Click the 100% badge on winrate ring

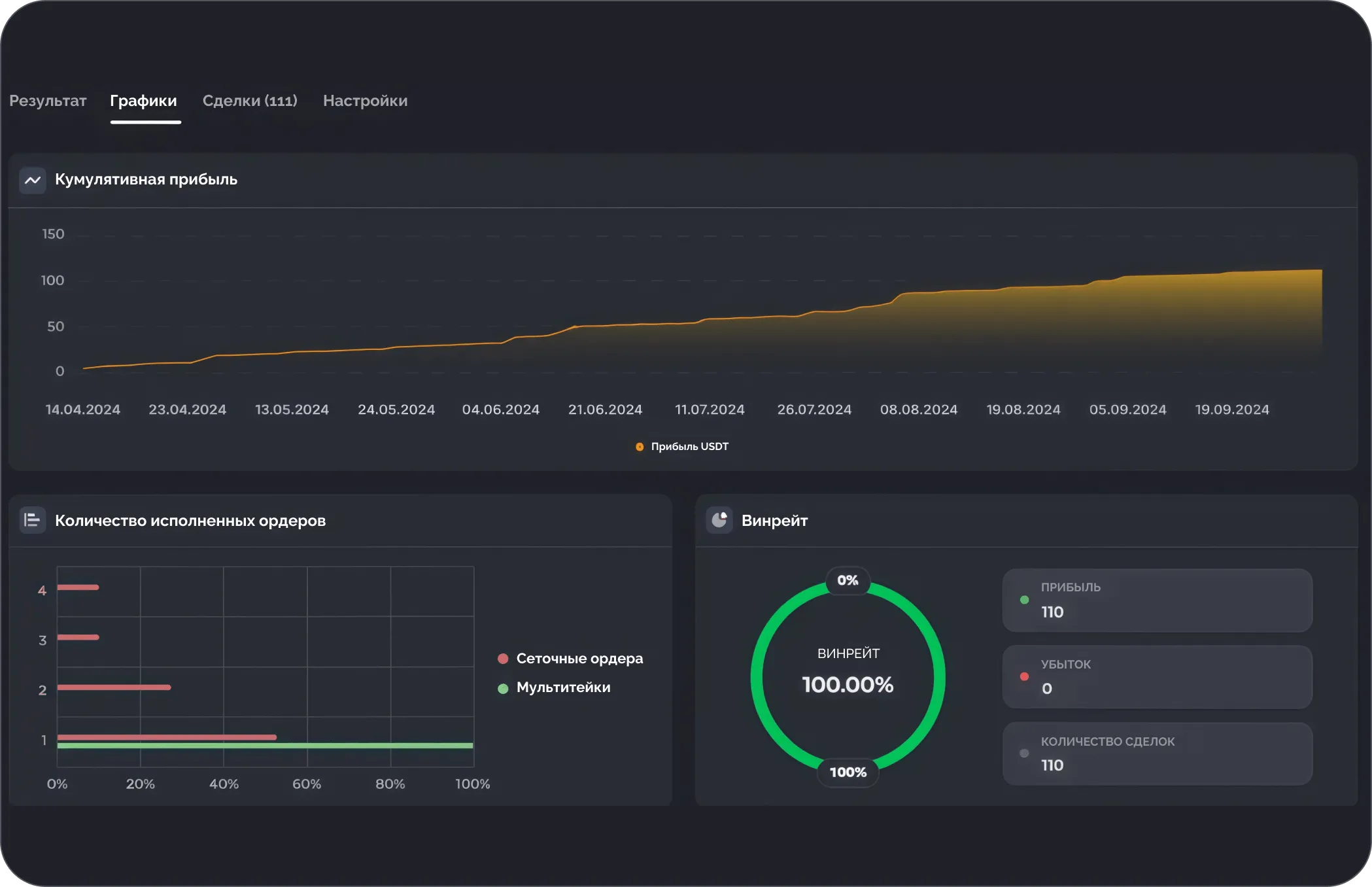point(848,773)
